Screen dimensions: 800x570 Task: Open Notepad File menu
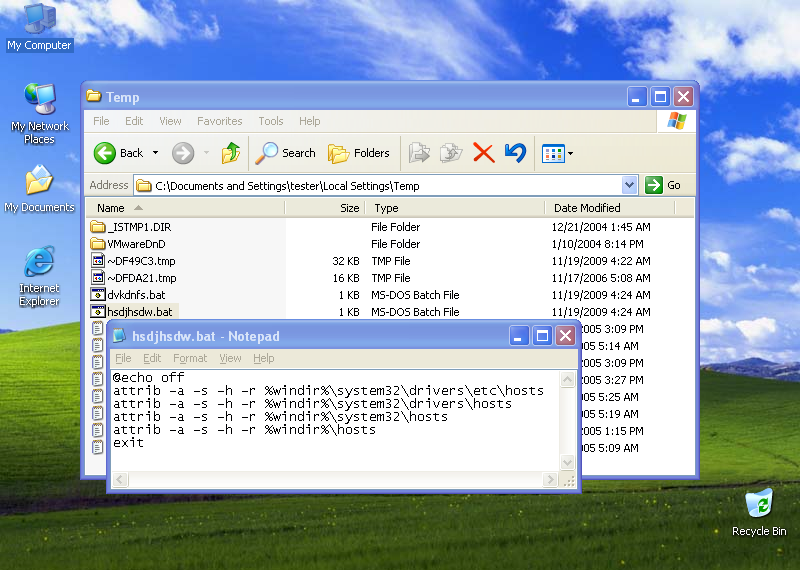pyautogui.click(x=123, y=358)
